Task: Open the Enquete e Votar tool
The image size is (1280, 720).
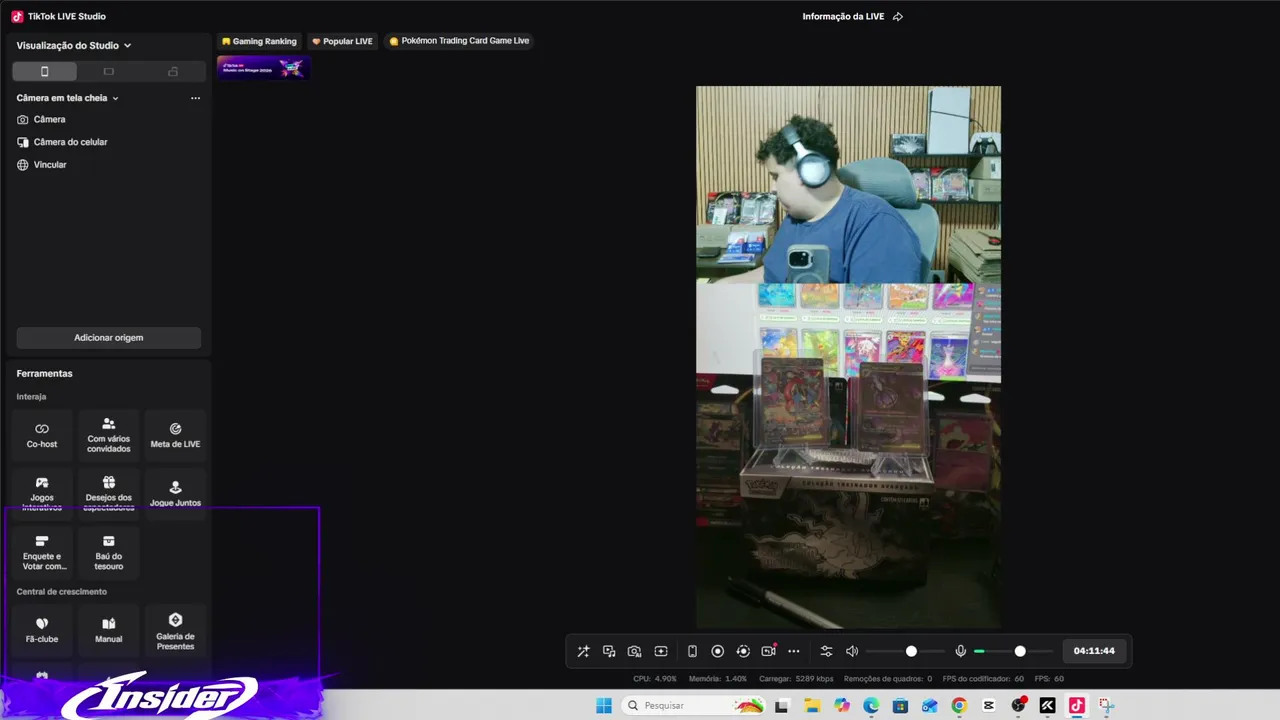Action: coord(42,553)
